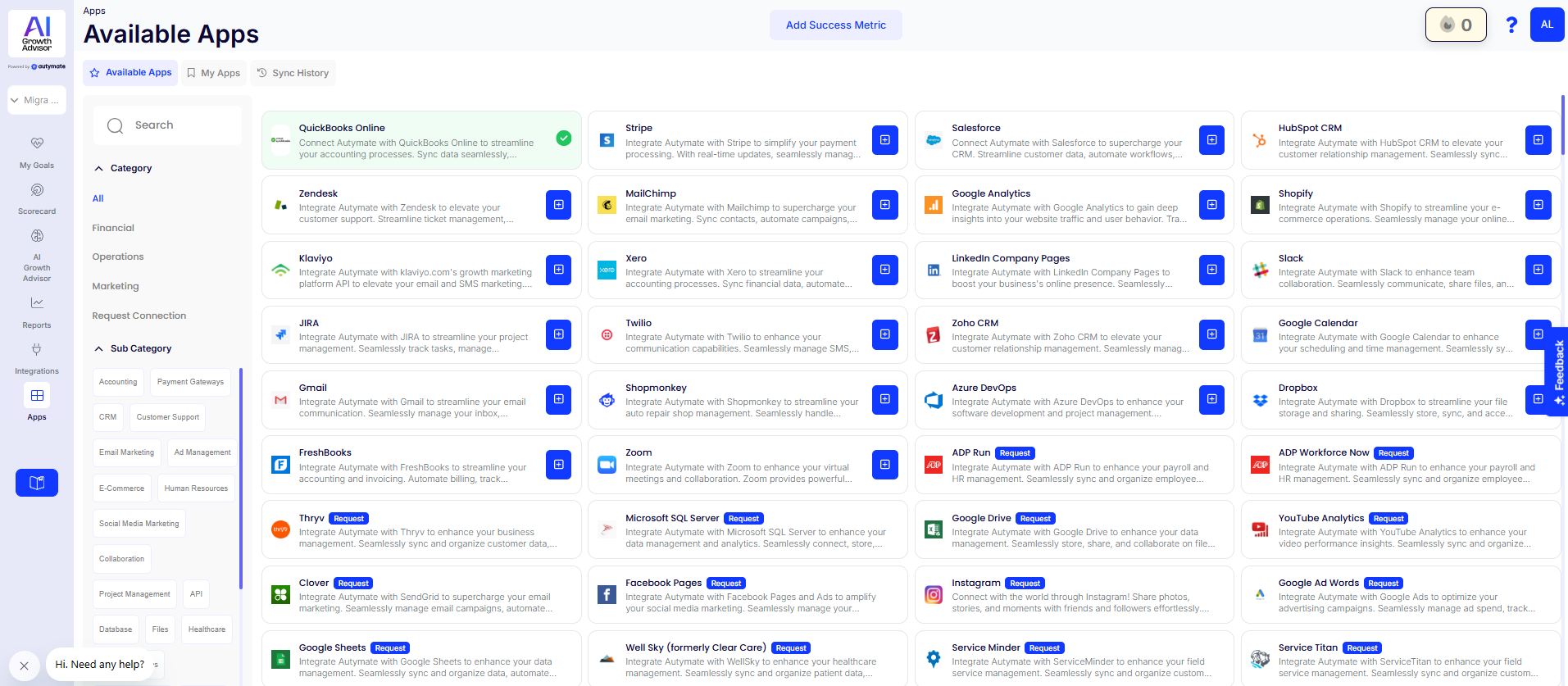The image size is (1568, 686).
Task: Click the Add Success Metric button
Action: pos(835,25)
